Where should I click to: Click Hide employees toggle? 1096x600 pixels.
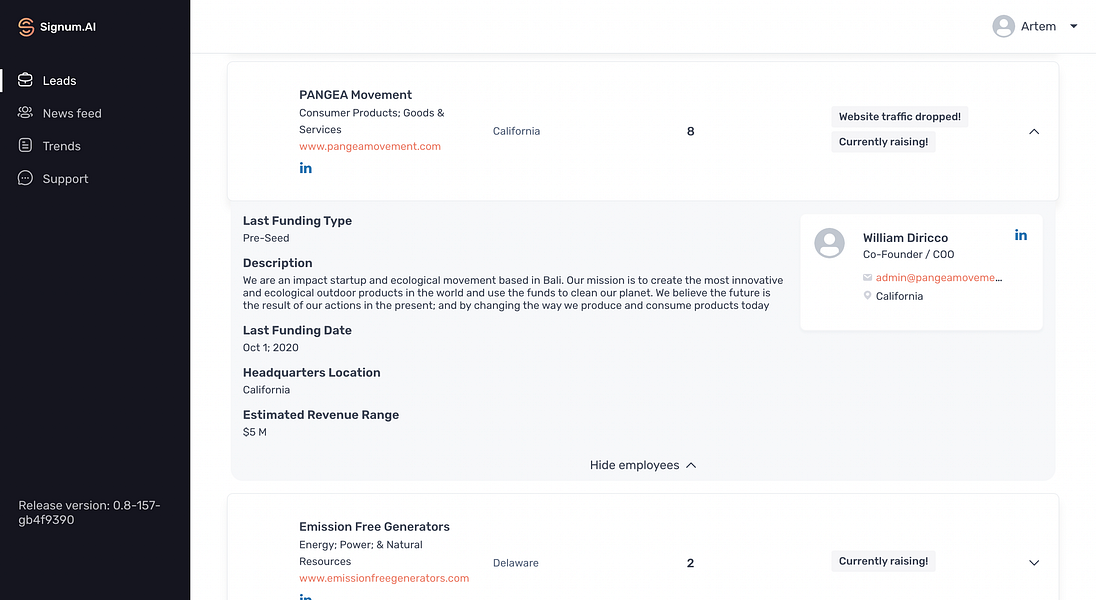642,465
